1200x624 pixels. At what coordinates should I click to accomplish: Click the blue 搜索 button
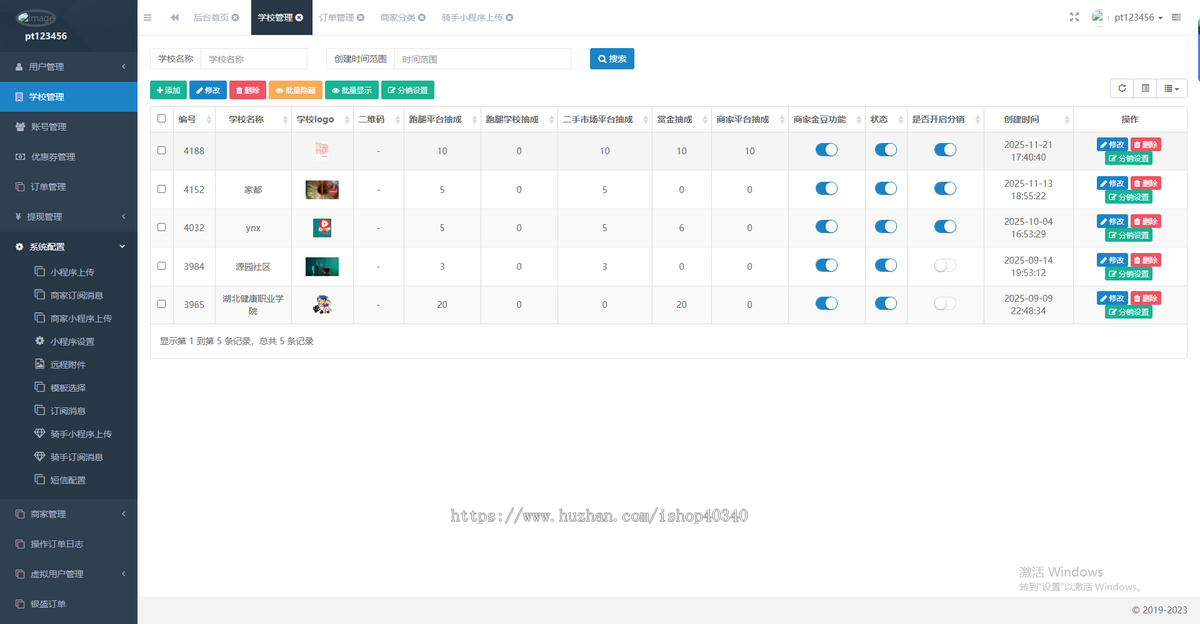tap(612, 59)
